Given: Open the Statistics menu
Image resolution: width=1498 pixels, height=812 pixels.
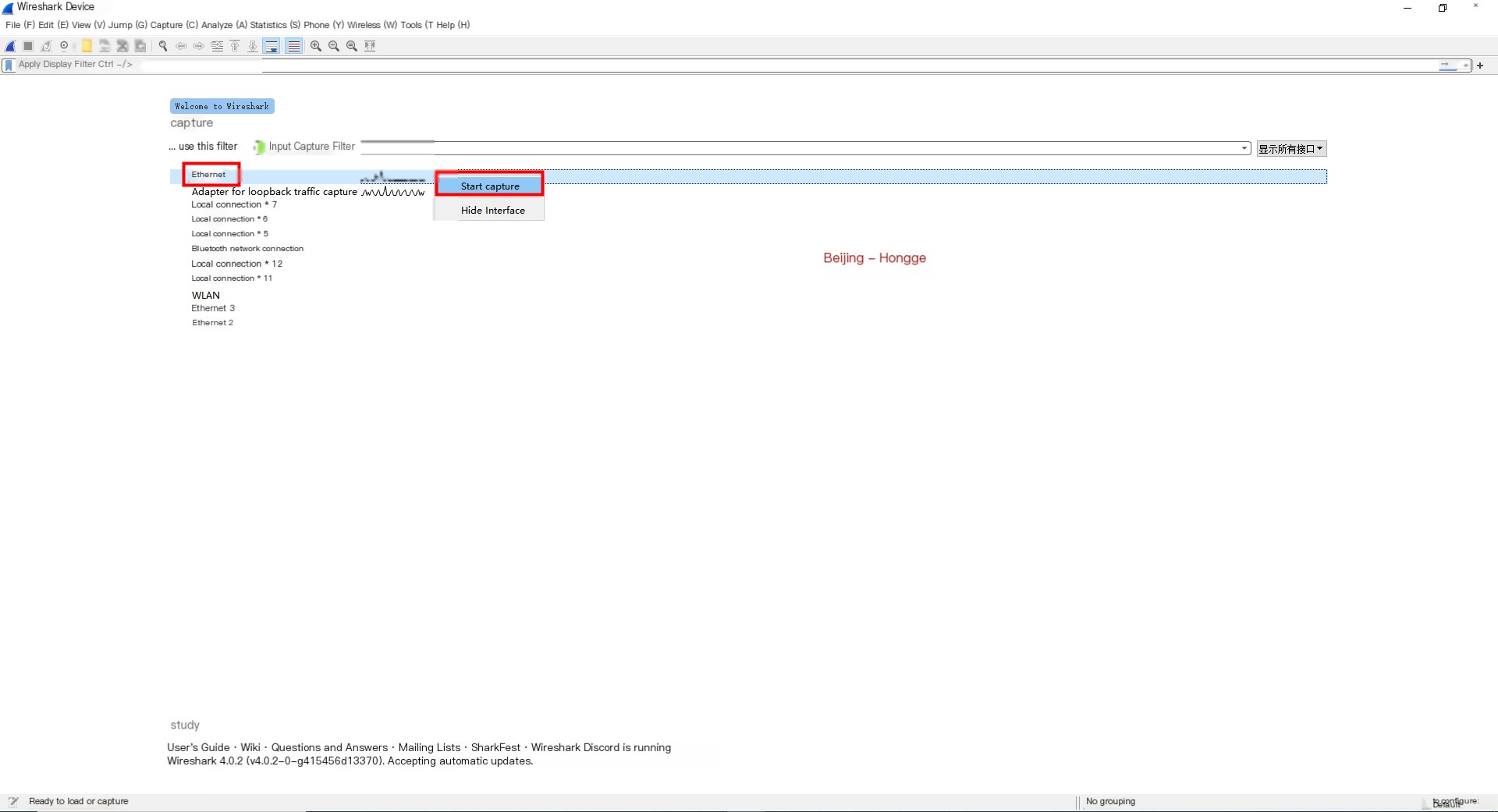Looking at the screenshot, I should pos(275,25).
